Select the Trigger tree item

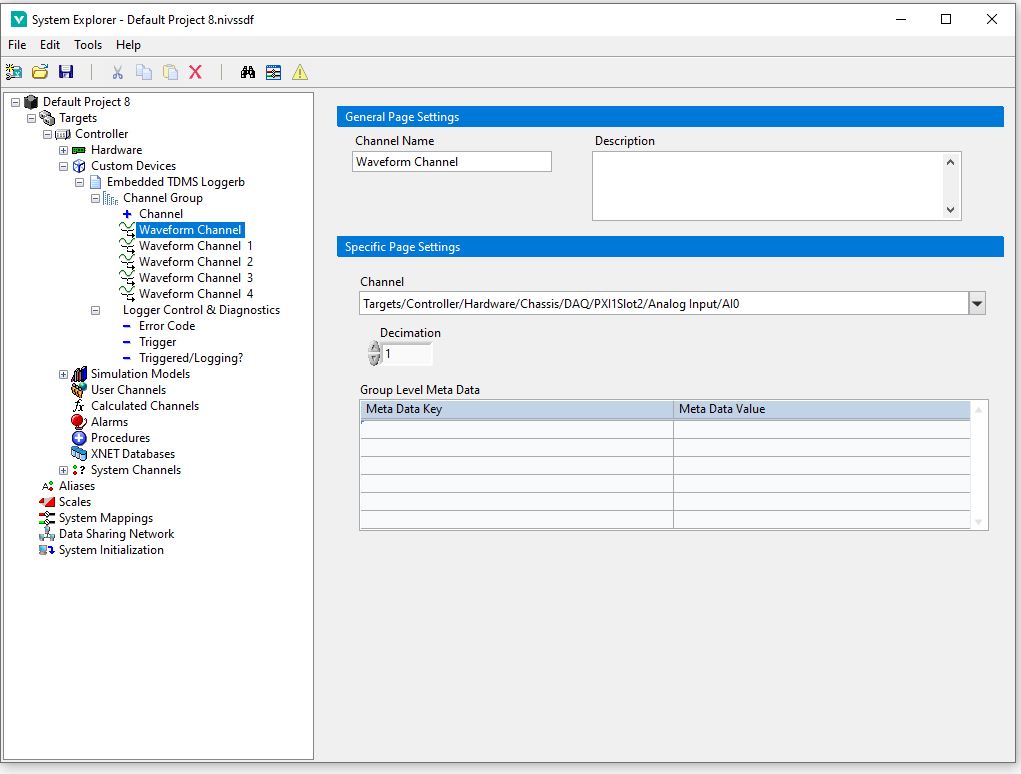[x=157, y=342]
